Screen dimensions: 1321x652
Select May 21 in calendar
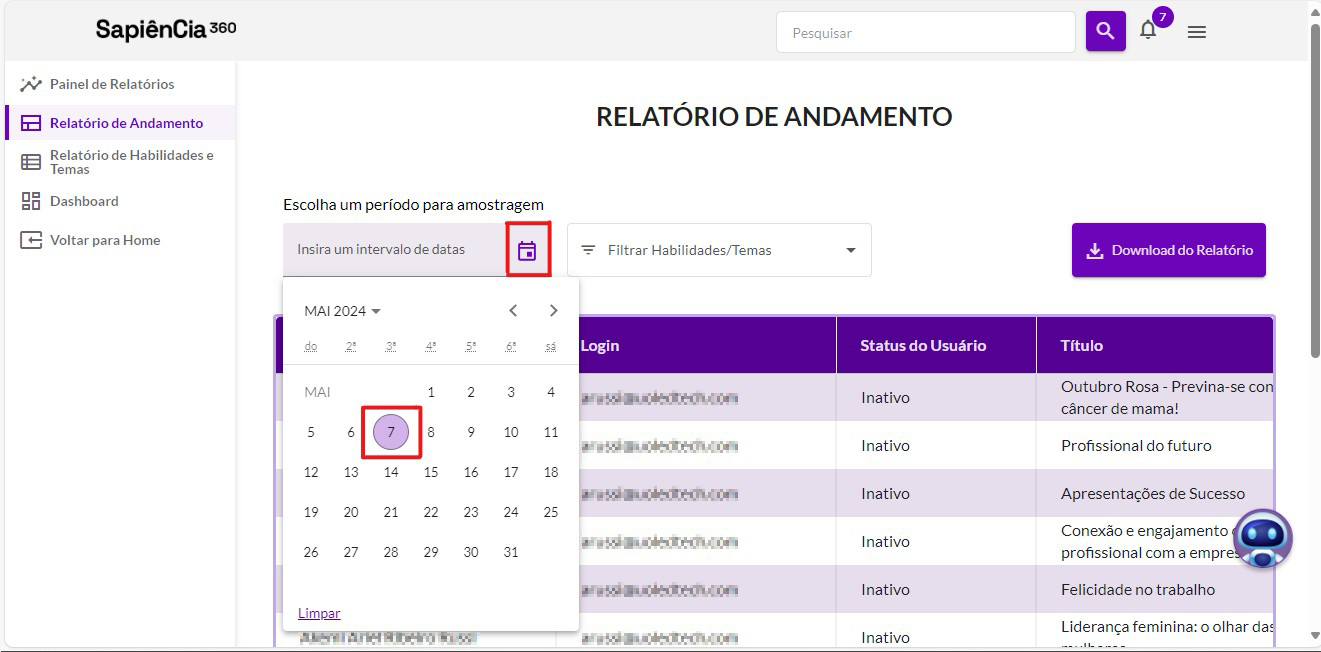click(x=391, y=512)
